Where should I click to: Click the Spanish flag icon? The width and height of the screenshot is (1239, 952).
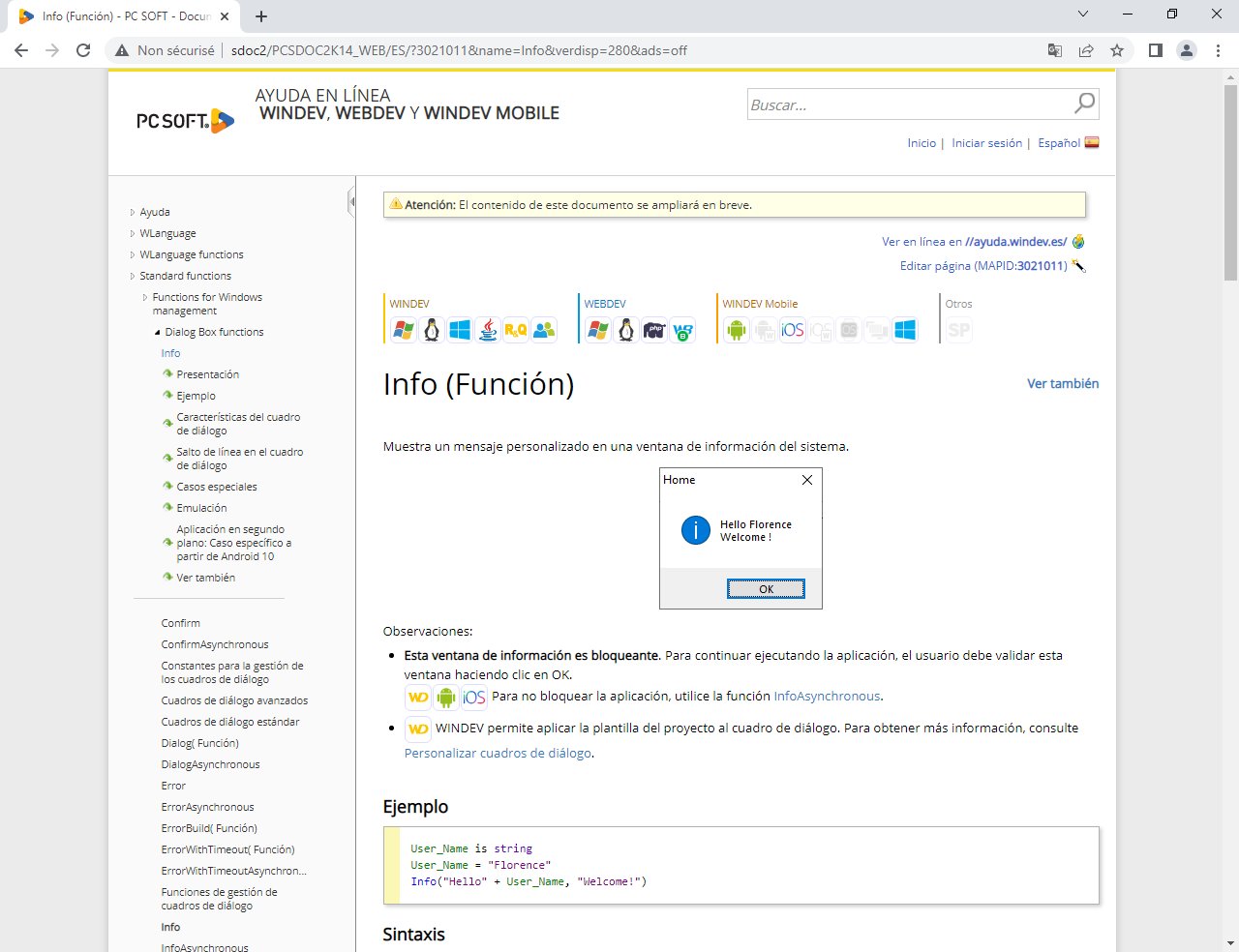click(1092, 142)
